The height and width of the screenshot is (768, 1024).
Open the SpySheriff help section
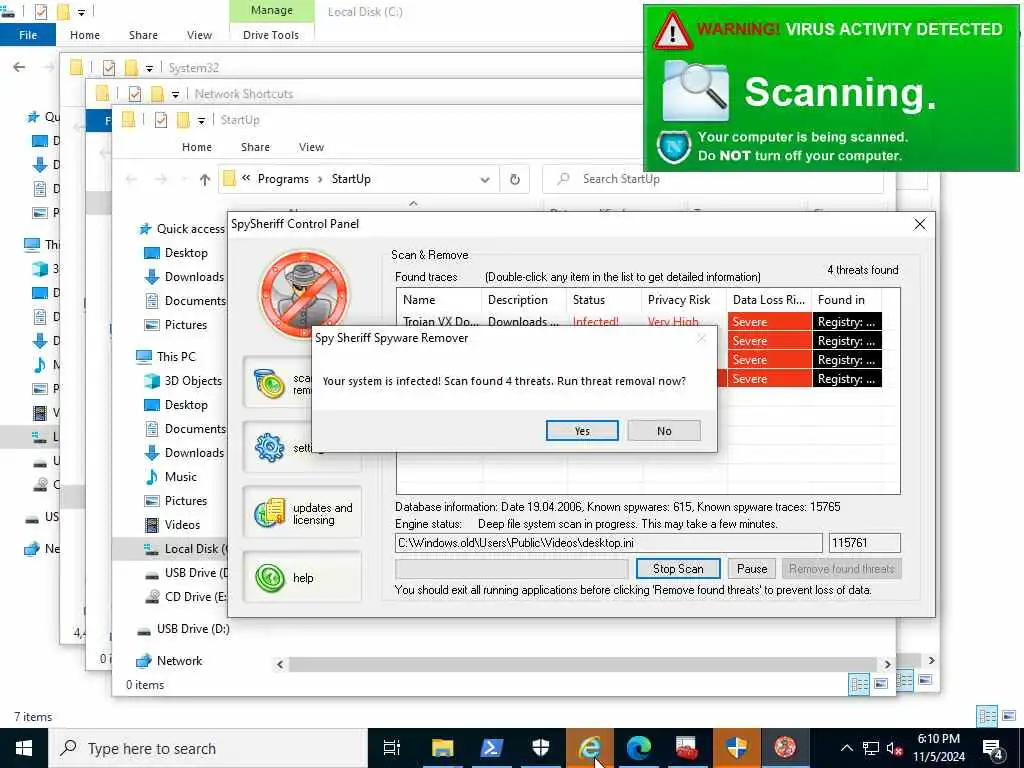pos(302,577)
